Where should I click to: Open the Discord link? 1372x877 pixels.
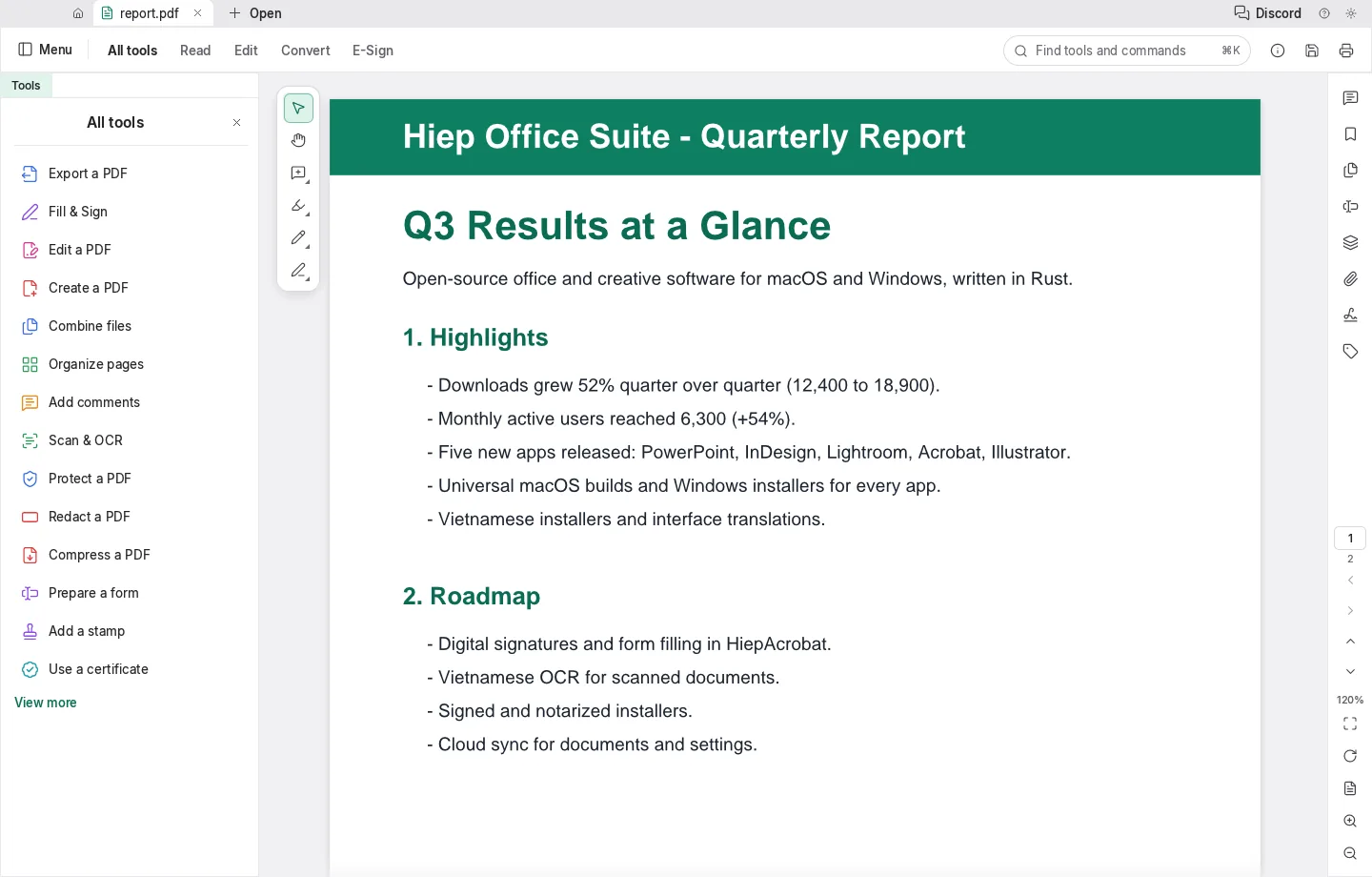pyautogui.click(x=1268, y=13)
